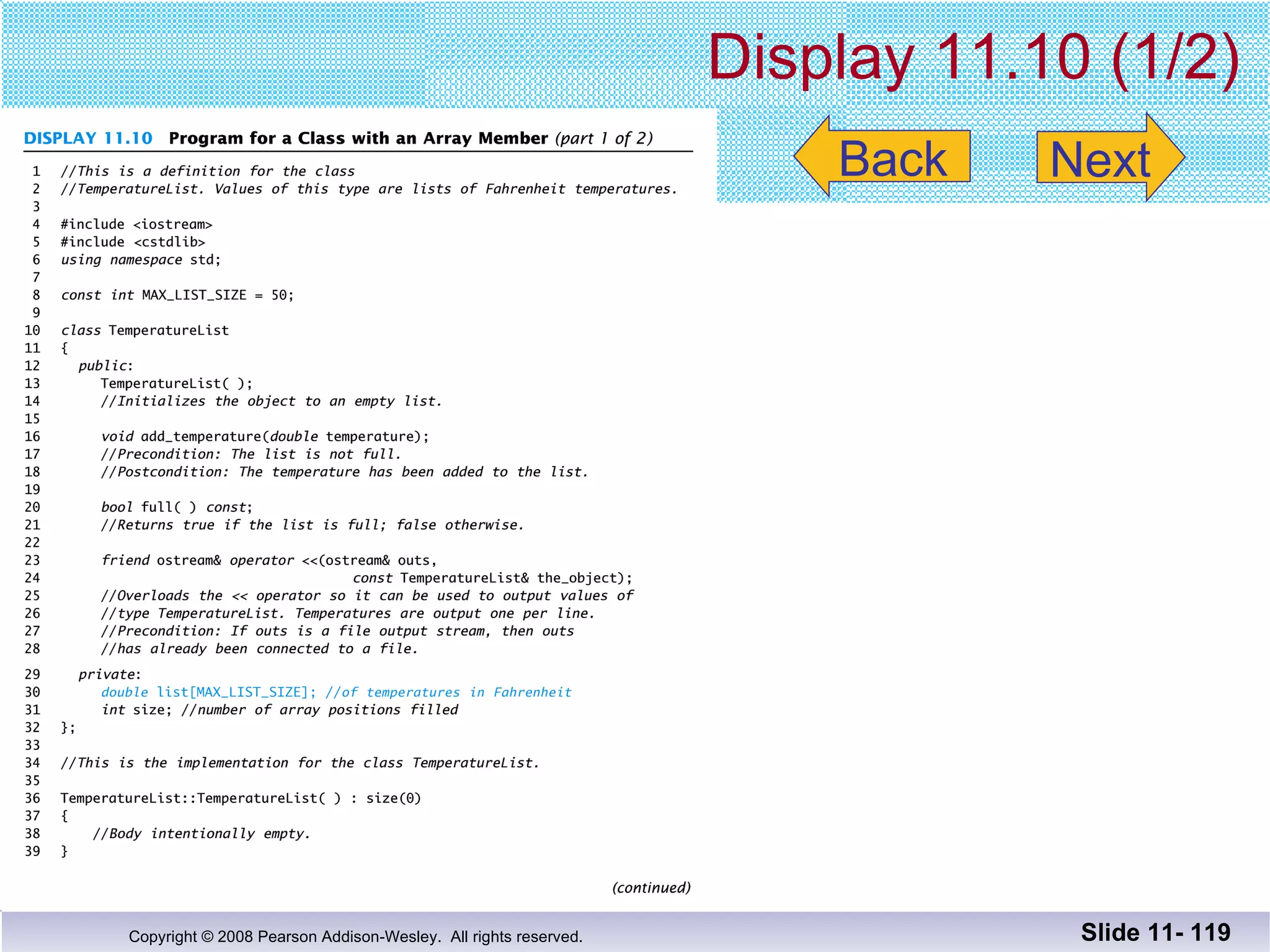
Task: Click the 'Slide 11- 119' slide number
Action: coord(1156,932)
